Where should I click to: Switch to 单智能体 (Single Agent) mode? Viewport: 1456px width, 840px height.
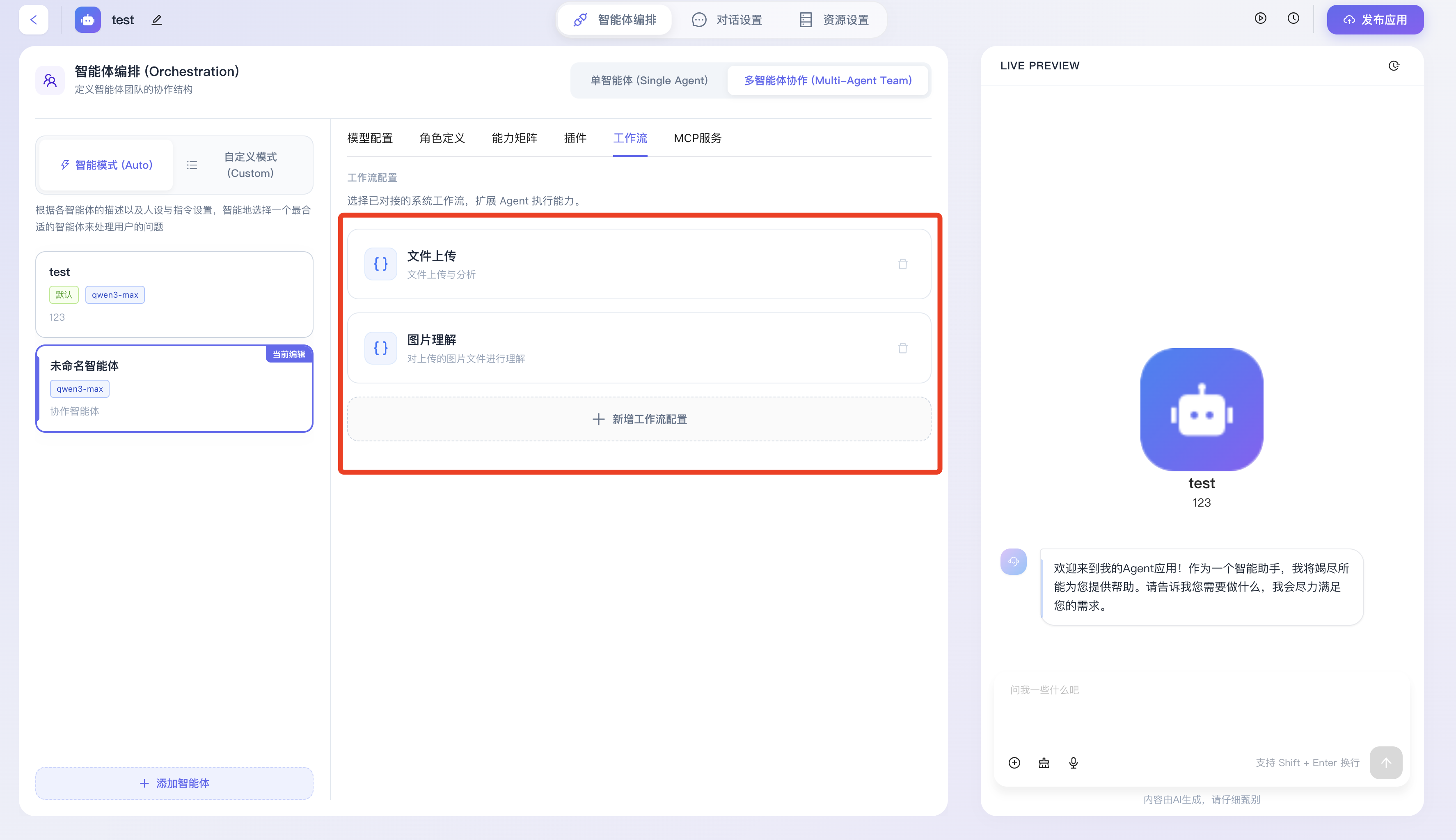click(x=649, y=80)
